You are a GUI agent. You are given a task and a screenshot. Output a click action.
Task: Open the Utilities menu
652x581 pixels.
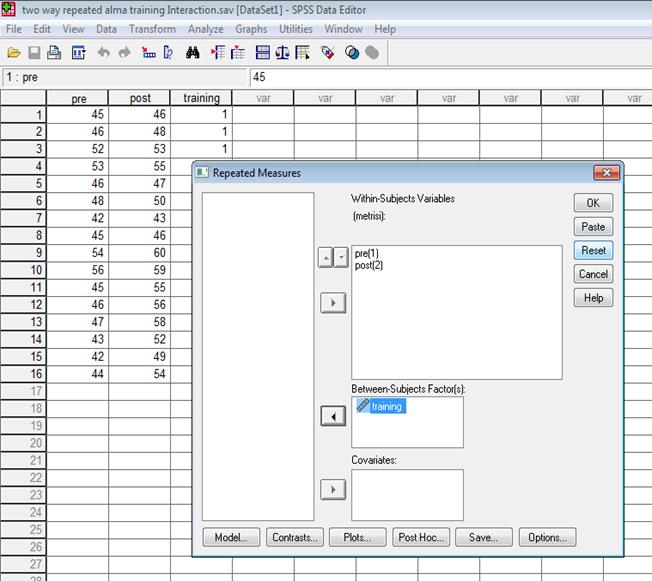pyautogui.click(x=296, y=29)
